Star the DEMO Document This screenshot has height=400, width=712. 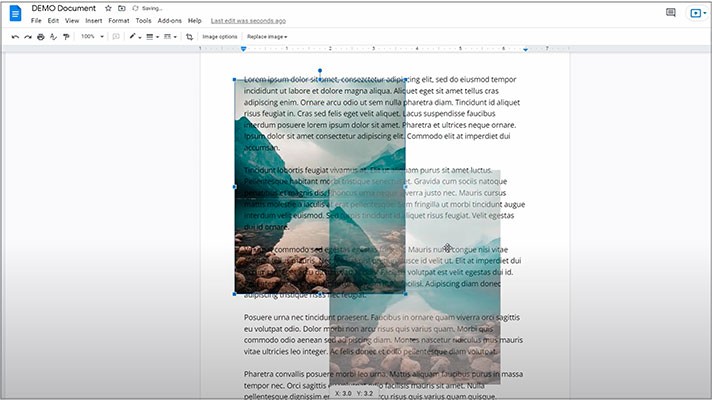click(x=108, y=8)
